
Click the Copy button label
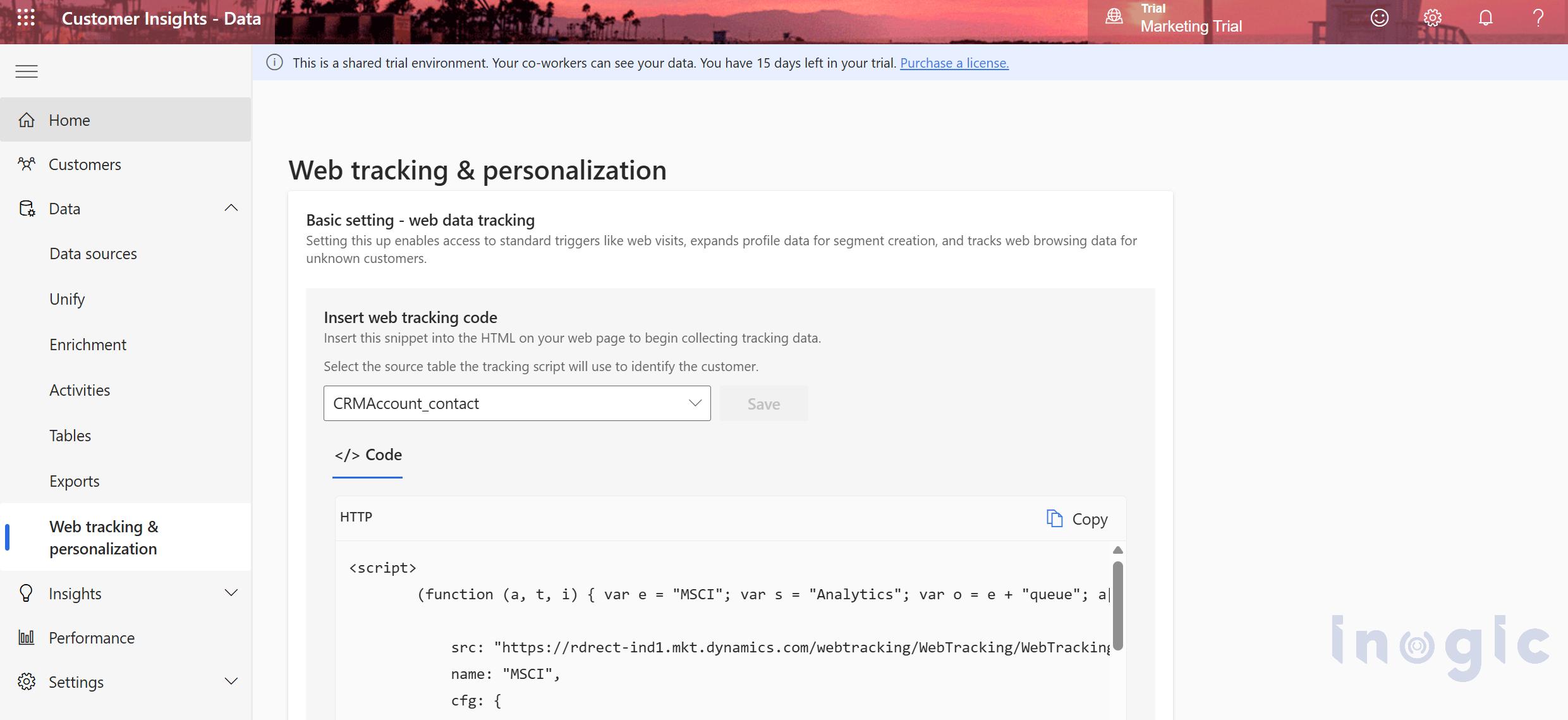[1090, 519]
